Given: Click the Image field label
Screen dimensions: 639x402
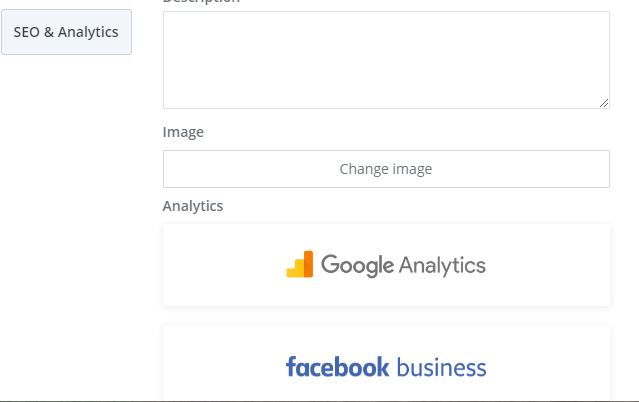Looking at the screenshot, I should 183,132.
